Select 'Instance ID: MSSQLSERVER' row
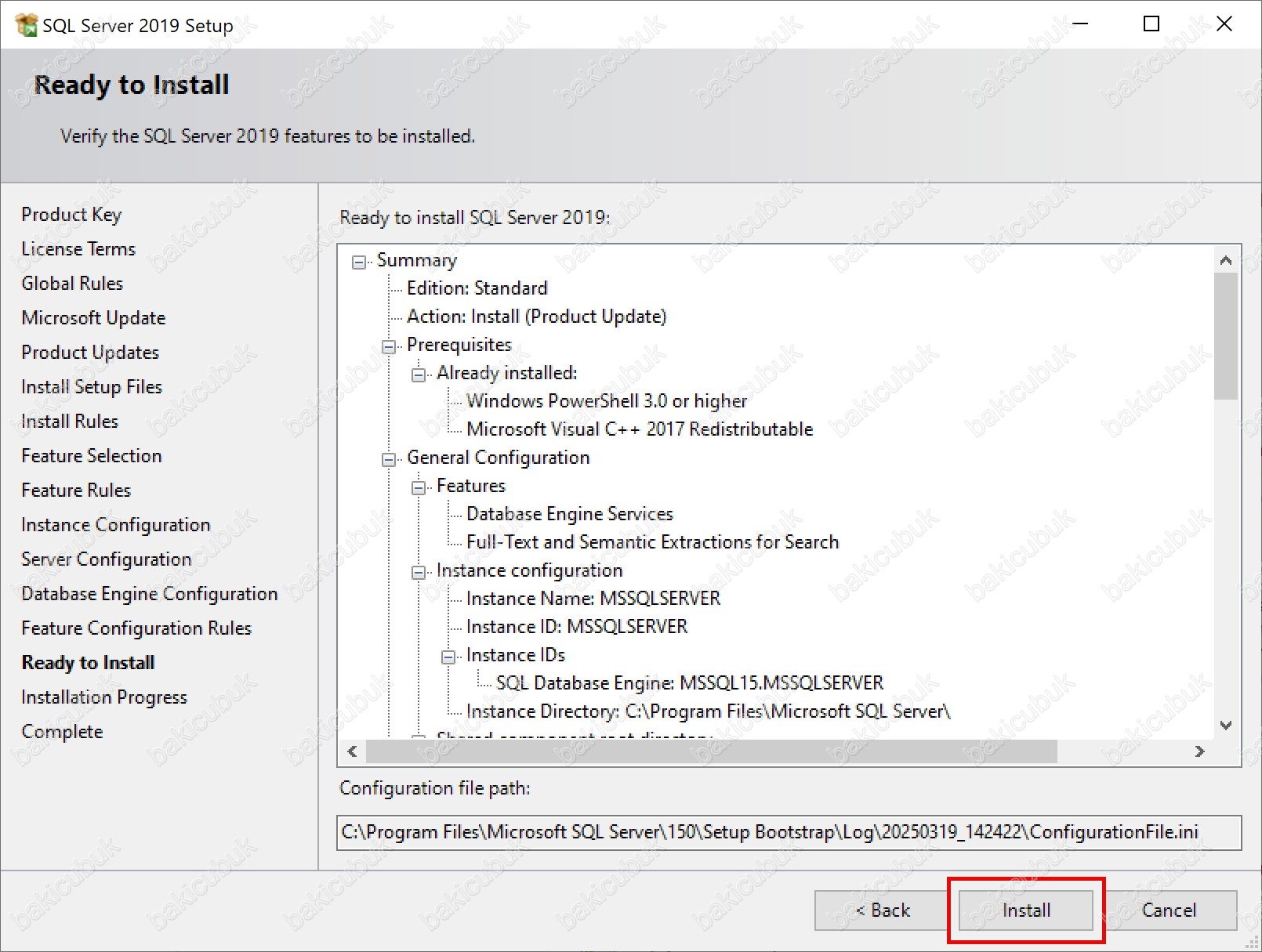1262x952 pixels. 576,627
